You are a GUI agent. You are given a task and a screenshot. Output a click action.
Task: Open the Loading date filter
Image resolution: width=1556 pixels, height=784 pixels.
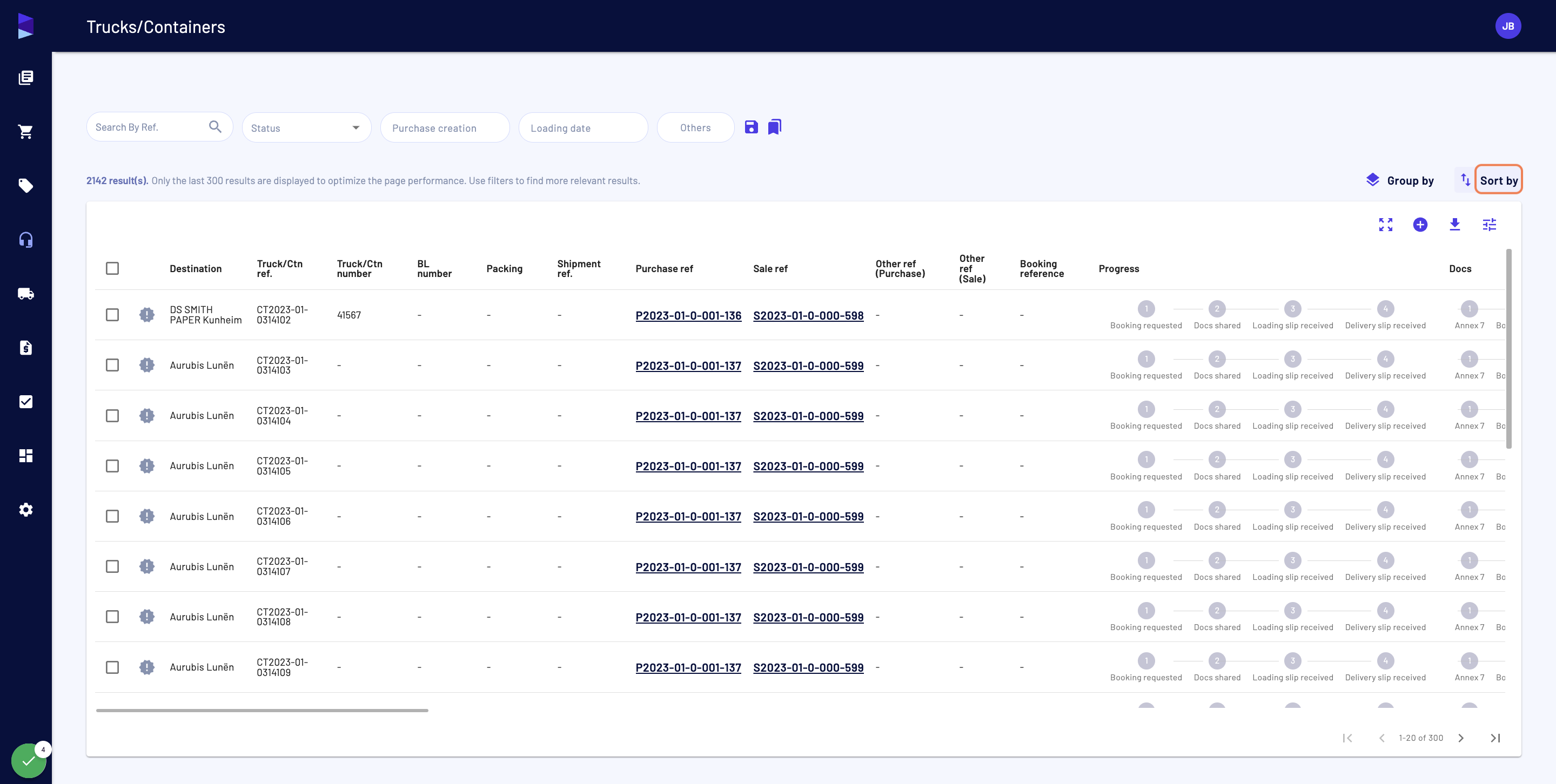coord(583,127)
